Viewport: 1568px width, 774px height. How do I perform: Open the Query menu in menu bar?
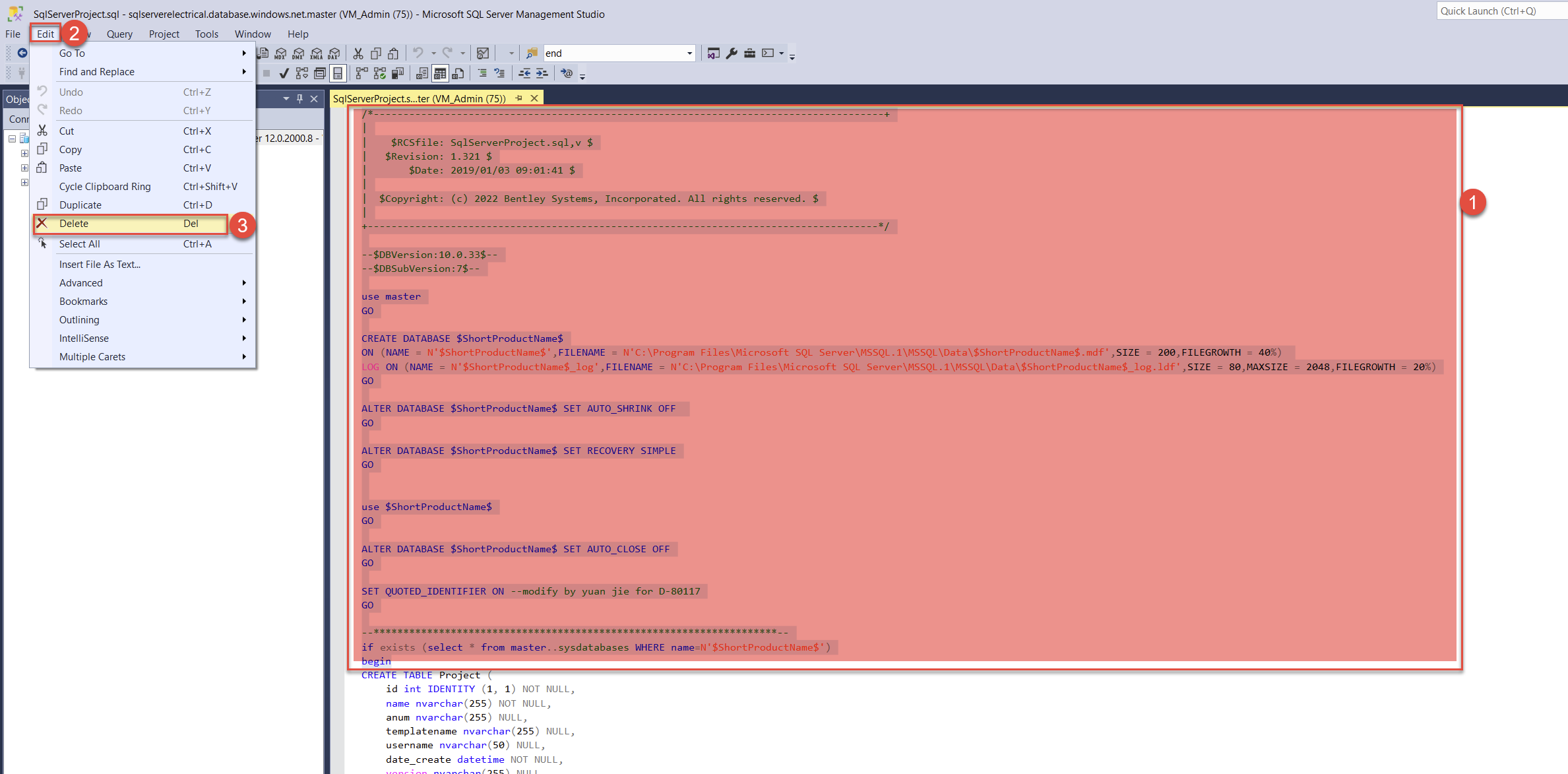click(x=119, y=34)
